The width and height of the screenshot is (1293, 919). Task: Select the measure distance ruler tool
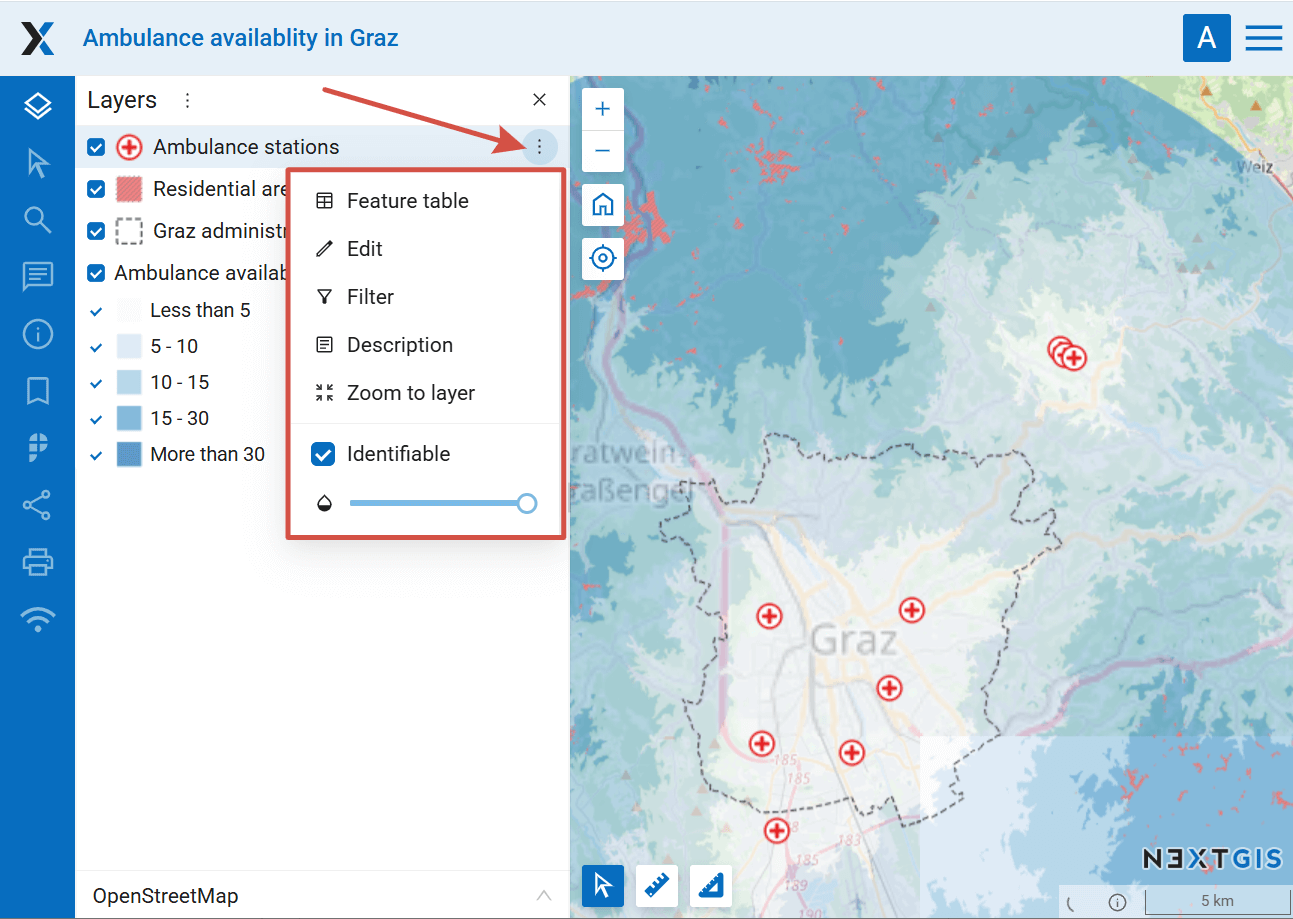[657, 886]
